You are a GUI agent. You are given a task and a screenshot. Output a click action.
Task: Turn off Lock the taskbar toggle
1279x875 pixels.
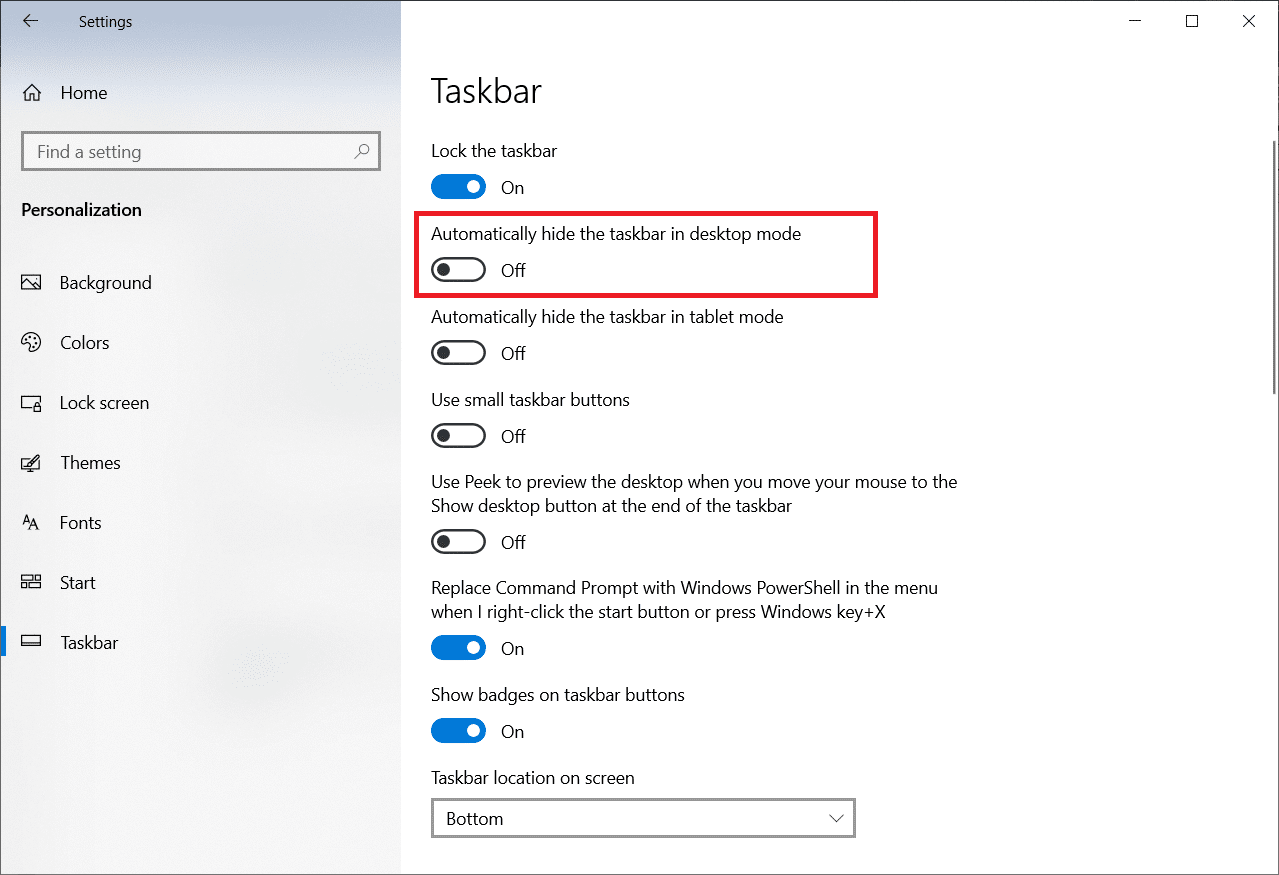[x=458, y=187]
